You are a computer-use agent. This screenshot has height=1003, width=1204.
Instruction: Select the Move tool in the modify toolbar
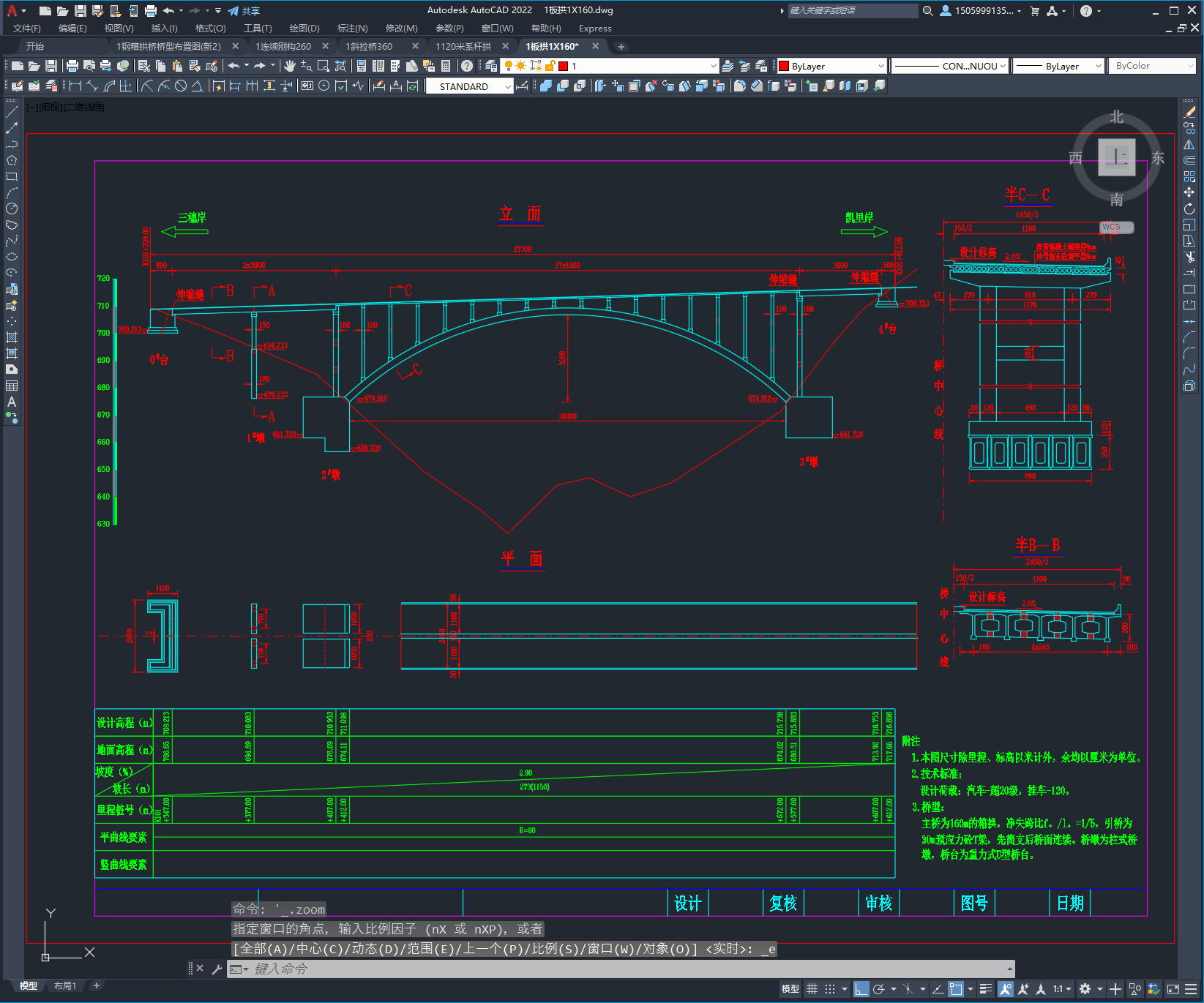point(1189,192)
